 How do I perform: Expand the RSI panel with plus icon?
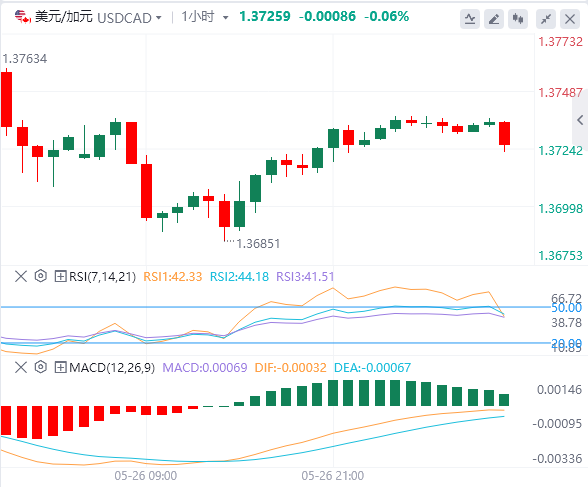point(60,277)
